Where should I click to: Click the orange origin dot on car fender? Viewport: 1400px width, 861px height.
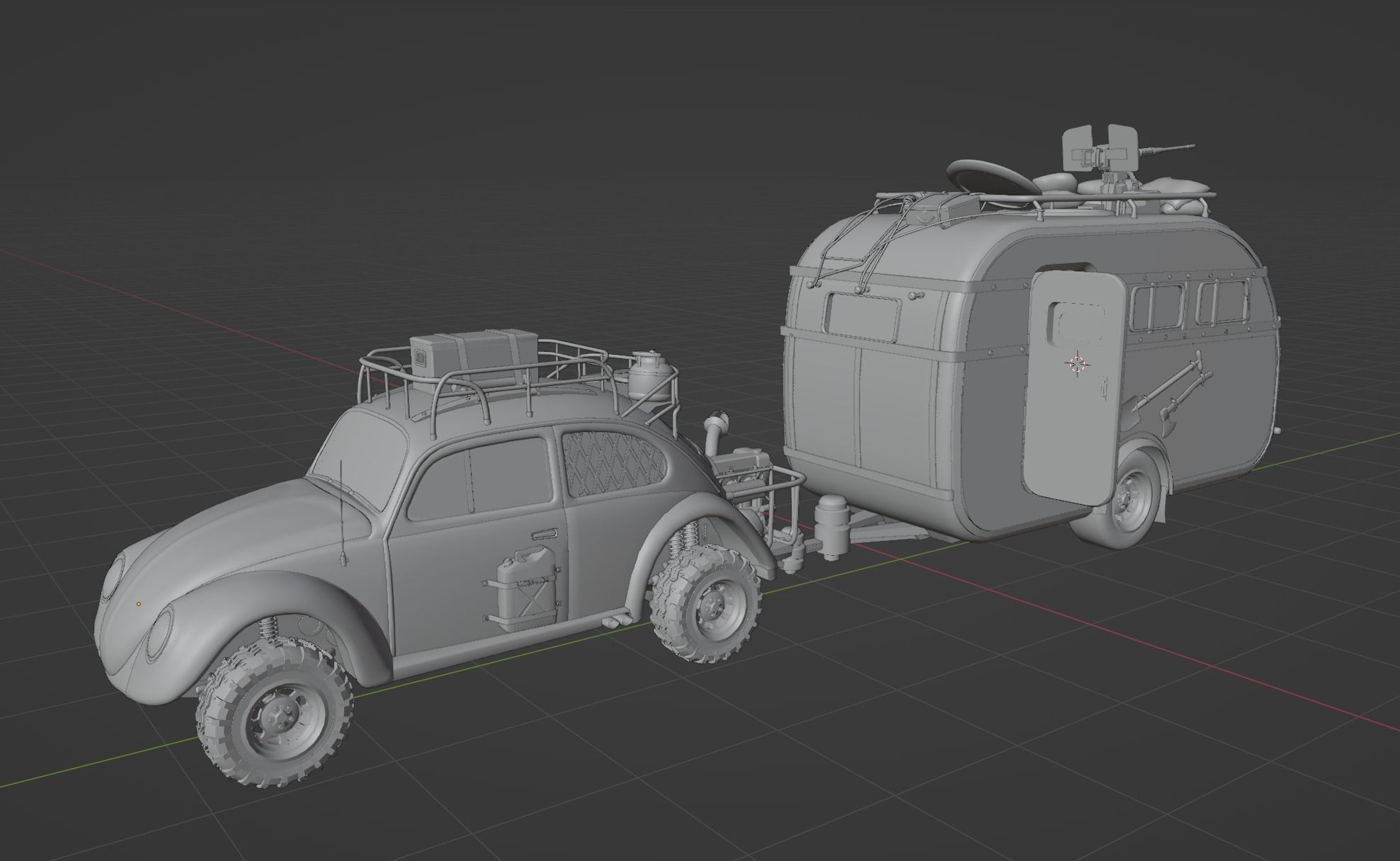[139, 604]
